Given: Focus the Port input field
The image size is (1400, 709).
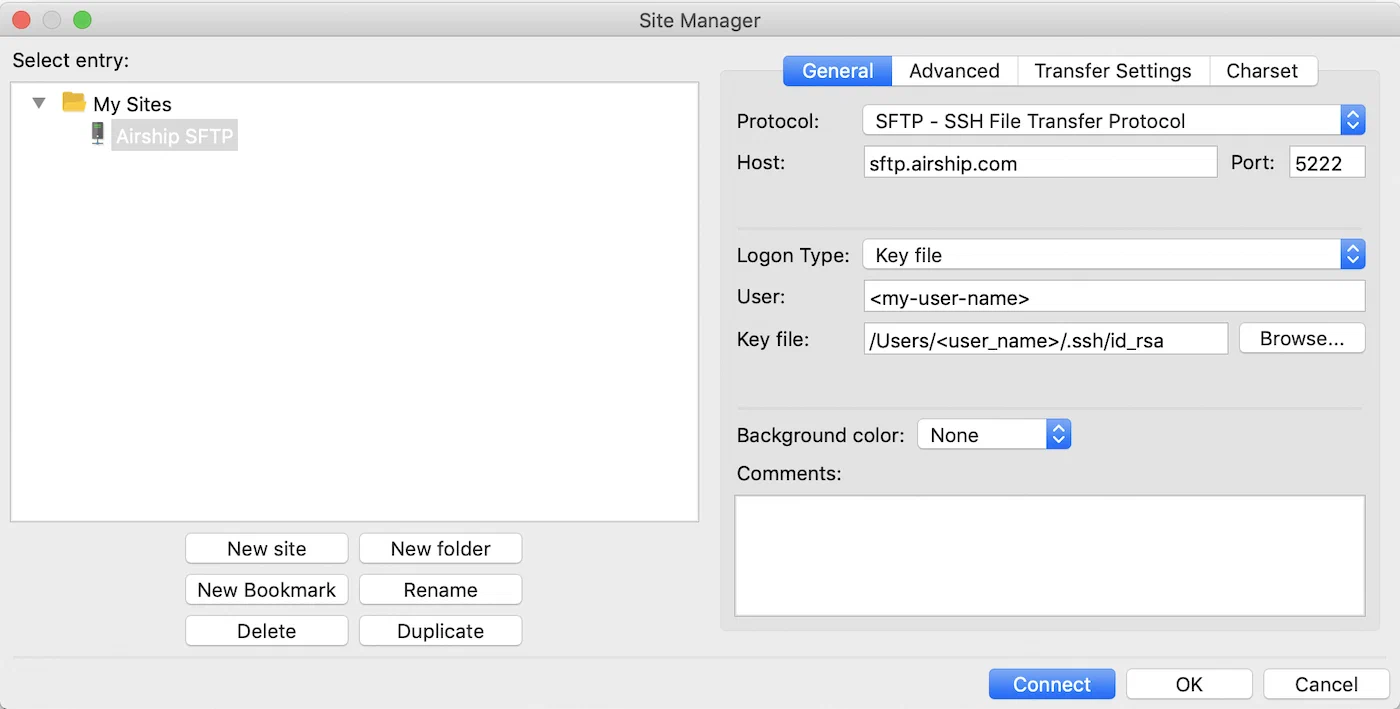Looking at the screenshot, I should 1327,162.
